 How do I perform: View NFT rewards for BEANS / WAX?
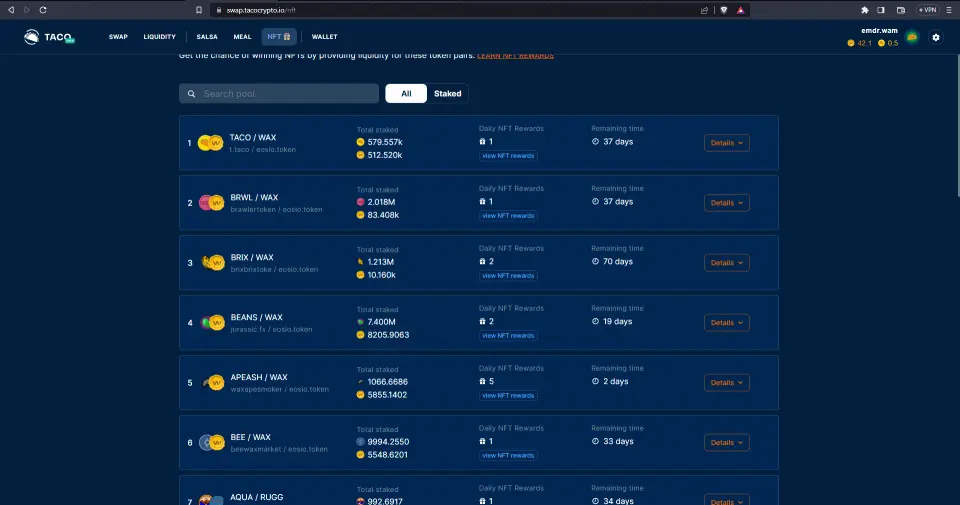point(508,335)
